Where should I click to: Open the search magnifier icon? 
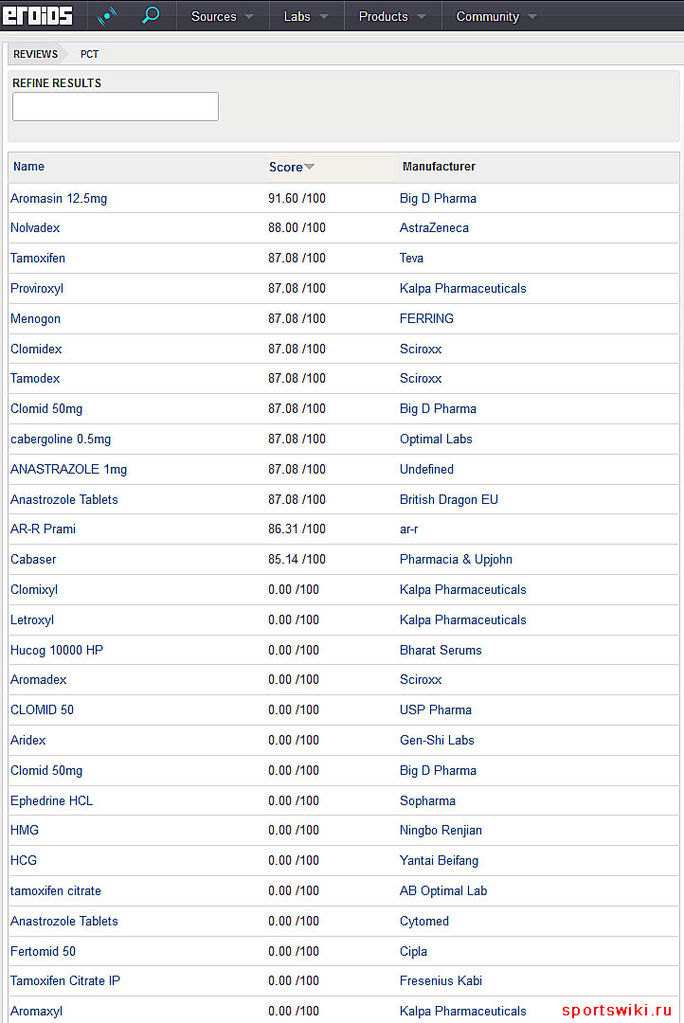[151, 16]
